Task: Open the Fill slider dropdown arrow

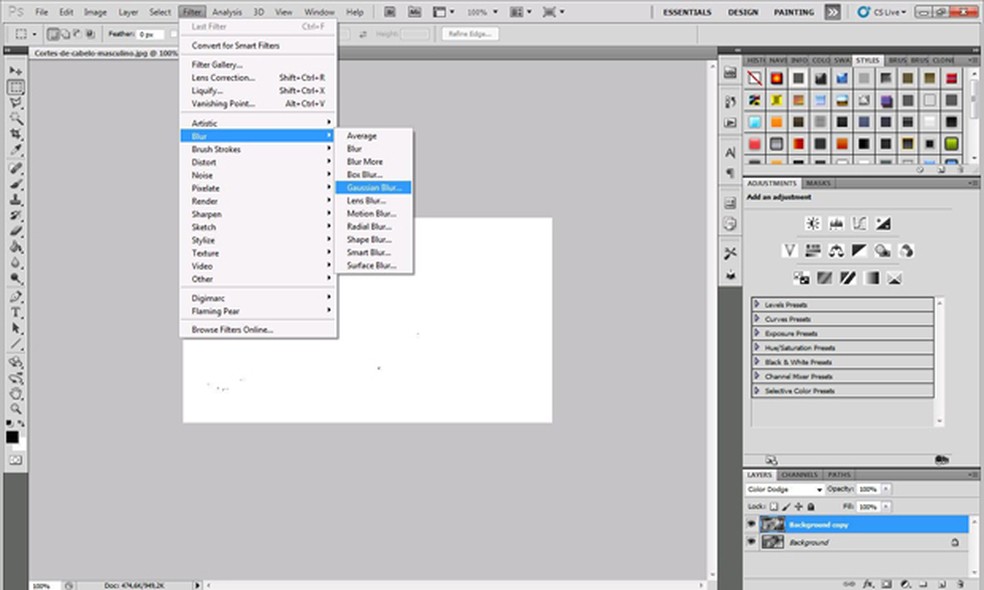Action: point(886,507)
